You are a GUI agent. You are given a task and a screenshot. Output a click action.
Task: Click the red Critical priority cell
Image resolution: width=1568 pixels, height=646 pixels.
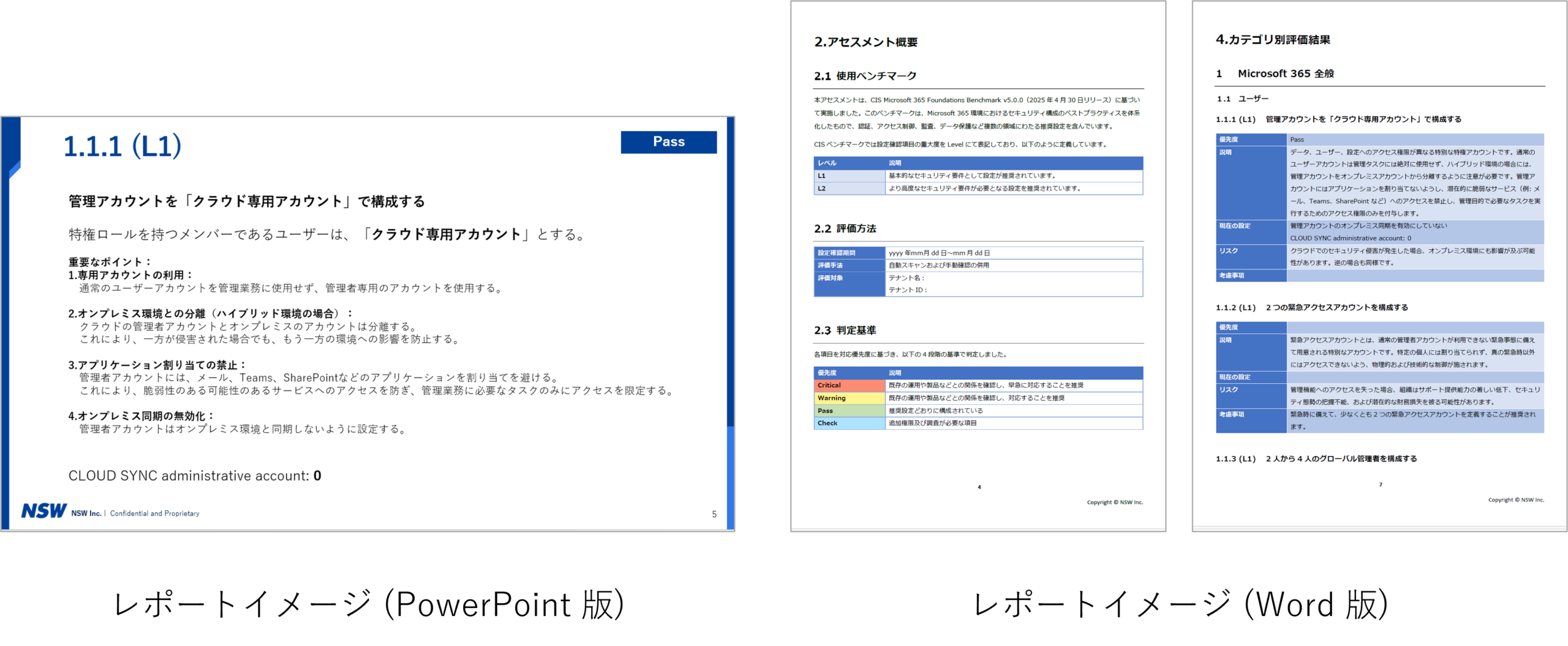[848, 386]
